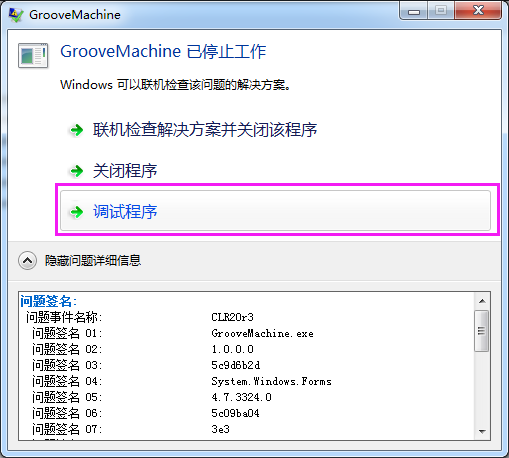Image resolution: width=509 pixels, height=458 pixels.
Task: Click the details box scrollbar thumb
Action: (x=482, y=331)
